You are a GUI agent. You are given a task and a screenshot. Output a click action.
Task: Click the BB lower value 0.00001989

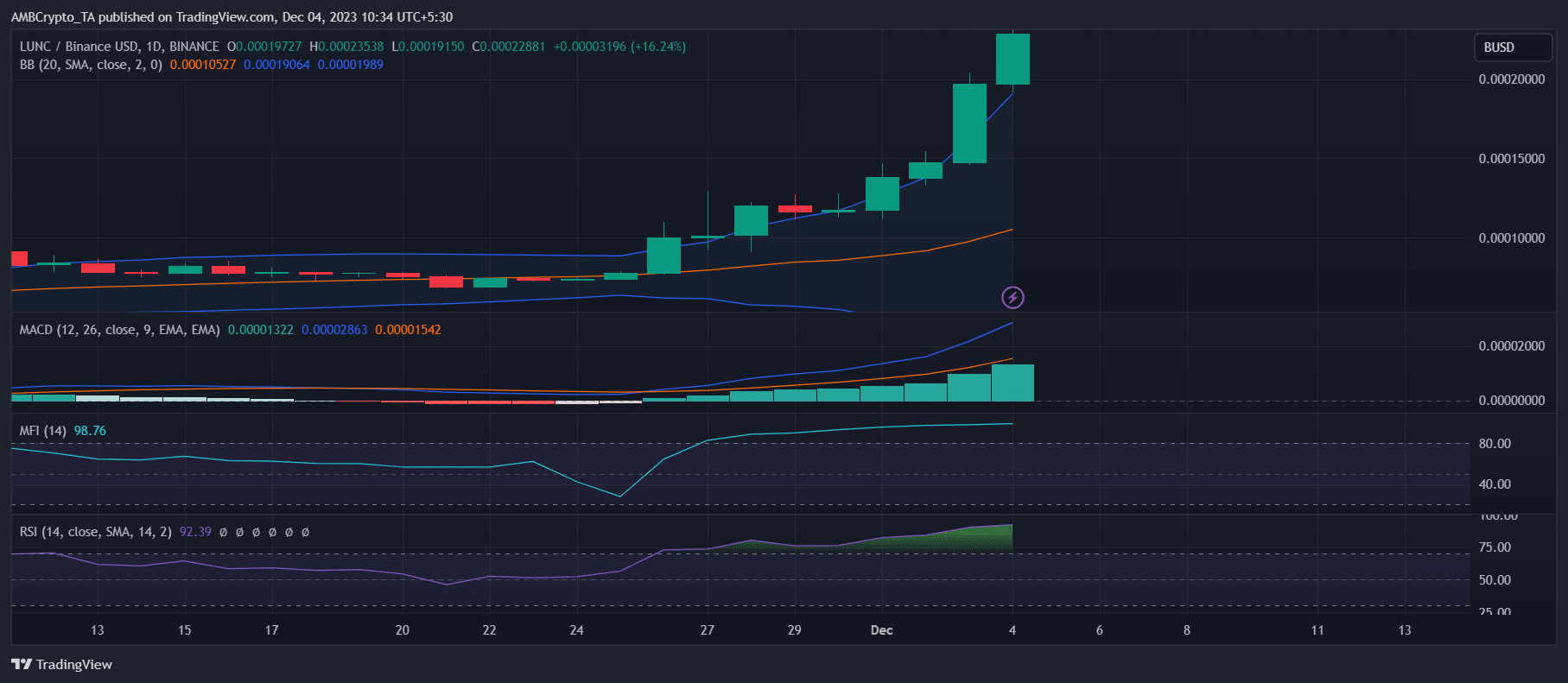click(351, 65)
